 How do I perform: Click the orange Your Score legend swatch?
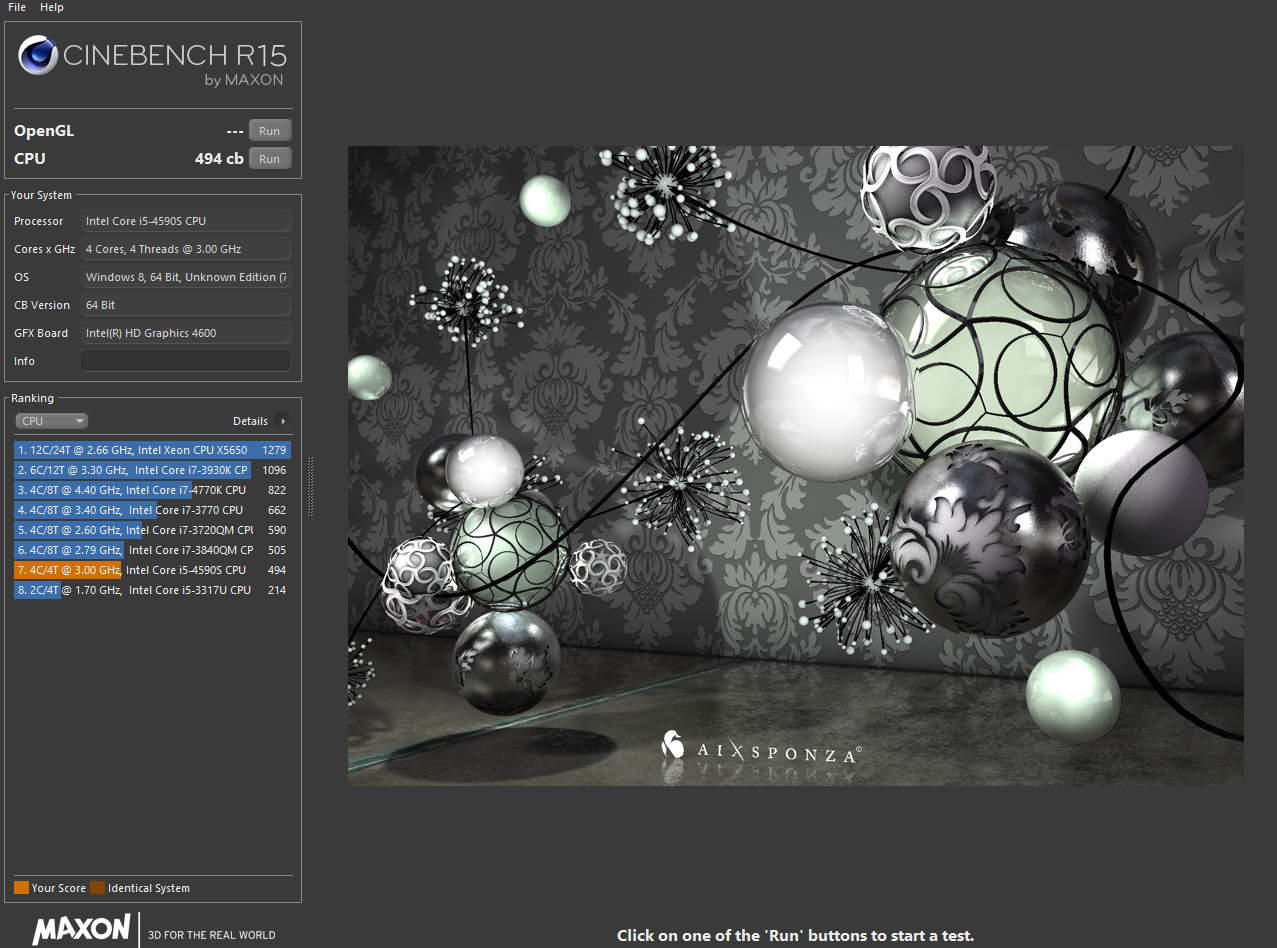point(21,888)
